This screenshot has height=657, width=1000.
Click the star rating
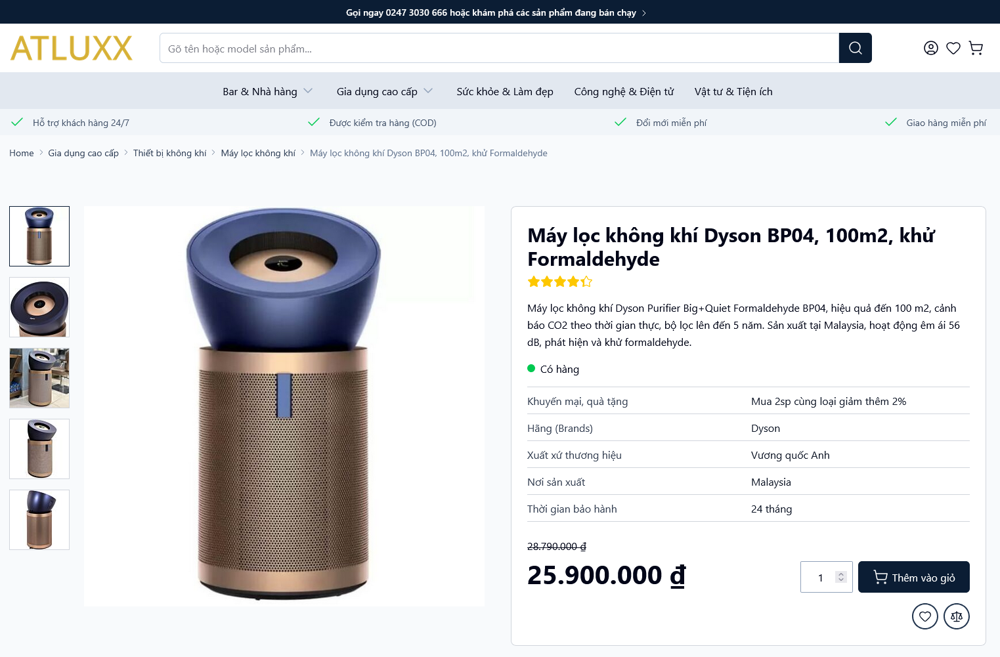560,281
